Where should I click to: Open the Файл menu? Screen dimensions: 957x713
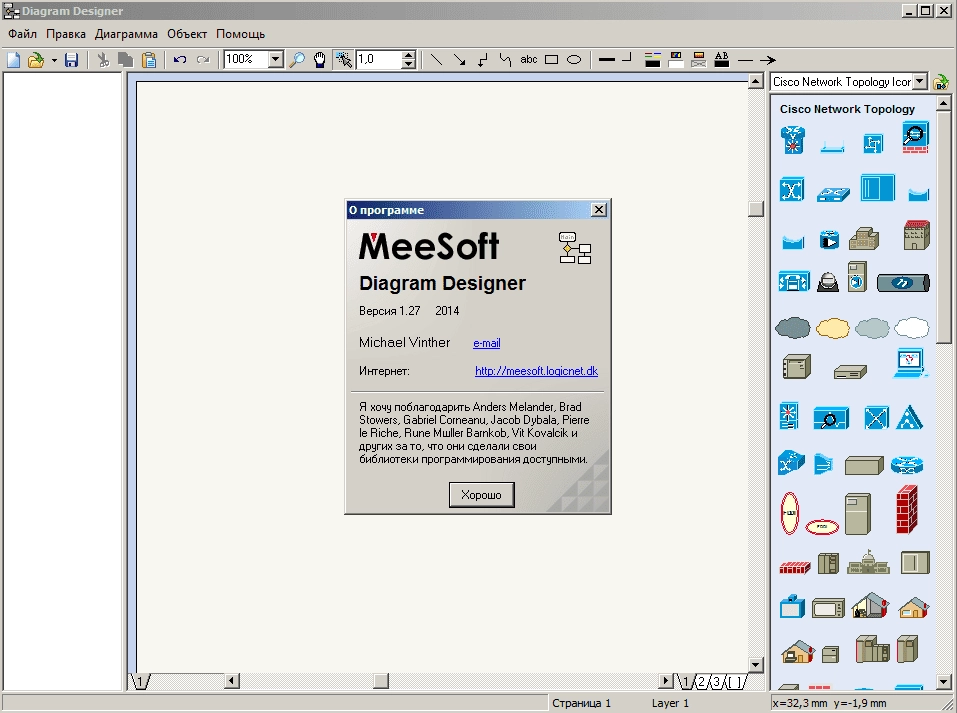[x=23, y=34]
